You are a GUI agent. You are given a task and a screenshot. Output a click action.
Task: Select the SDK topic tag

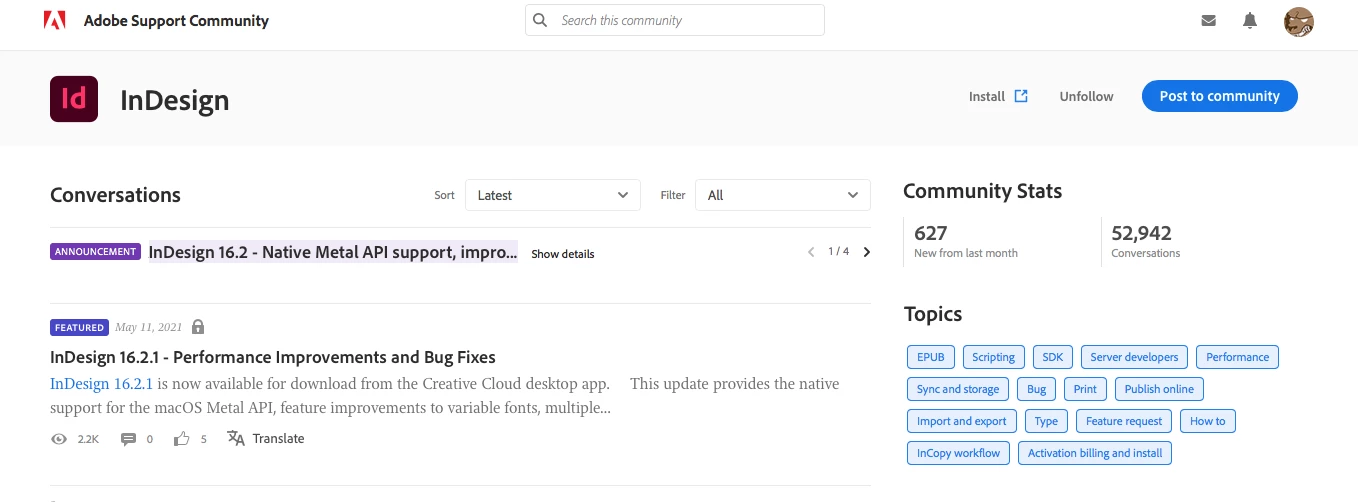tap(1052, 357)
